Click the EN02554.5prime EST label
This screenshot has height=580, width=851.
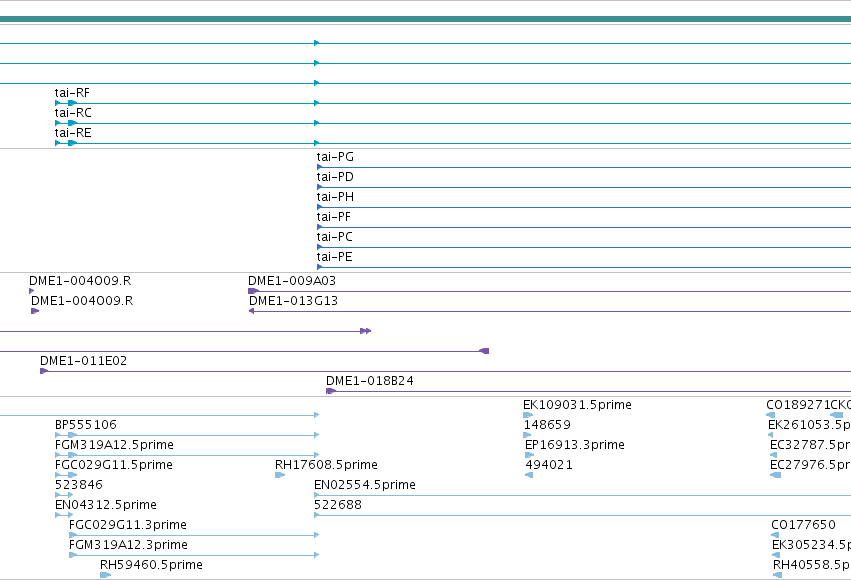coord(365,485)
